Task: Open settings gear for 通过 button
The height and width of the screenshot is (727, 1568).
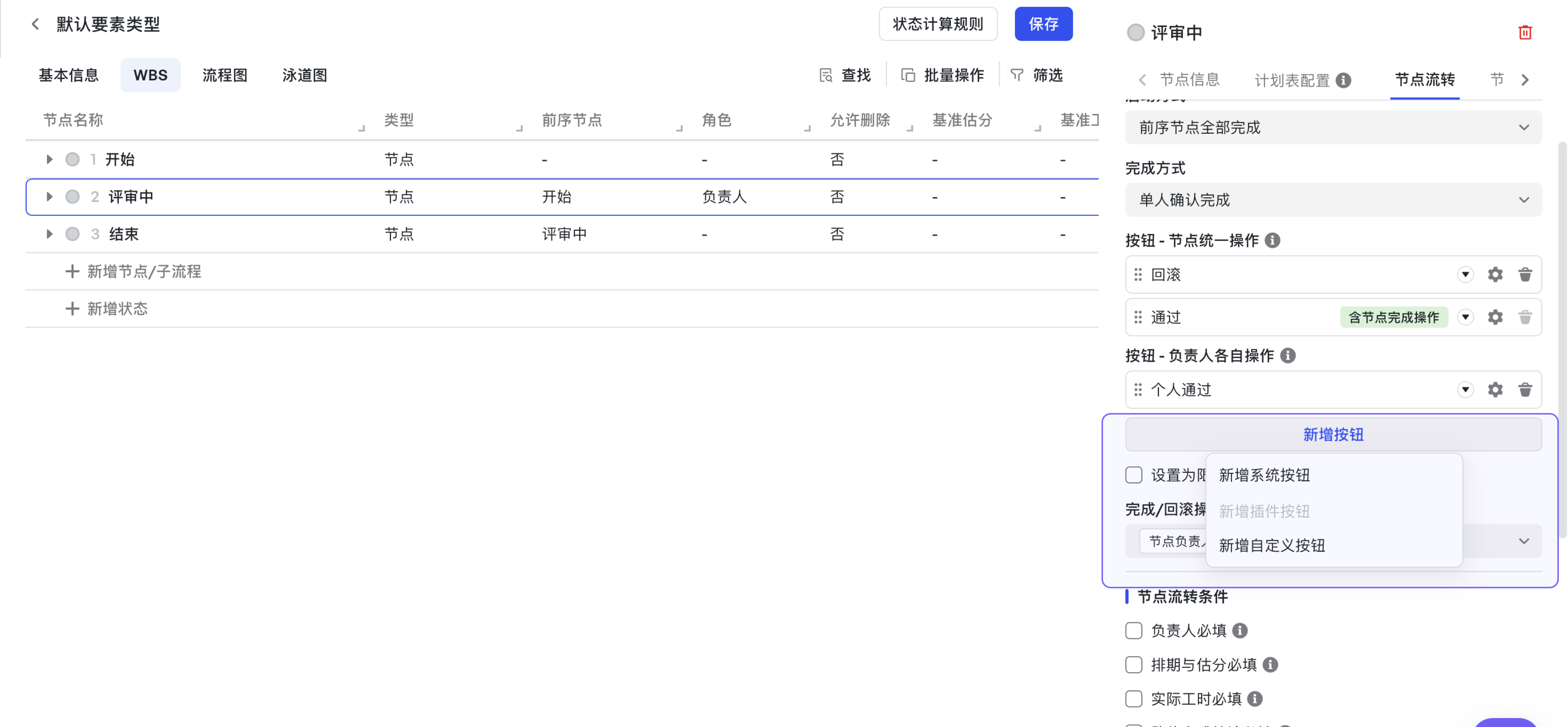Action: pos(1495,317)
